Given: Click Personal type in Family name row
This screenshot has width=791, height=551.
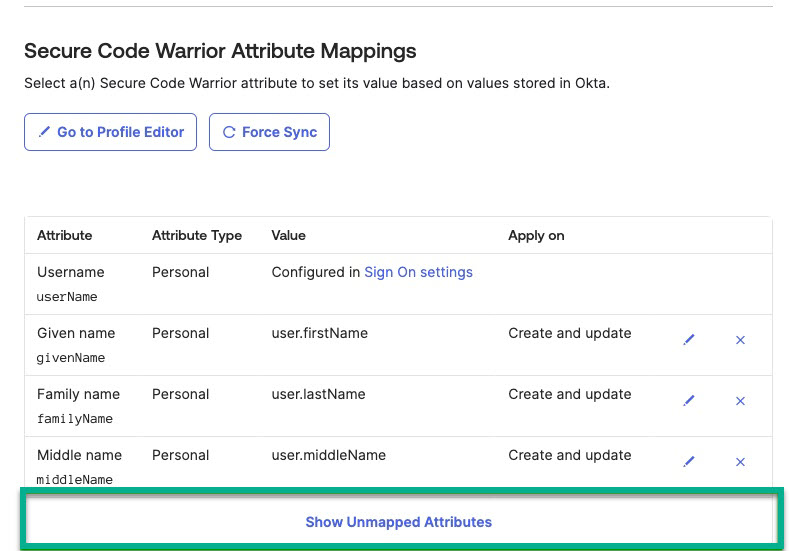Looking at the screenshot, I should [181, 395].
